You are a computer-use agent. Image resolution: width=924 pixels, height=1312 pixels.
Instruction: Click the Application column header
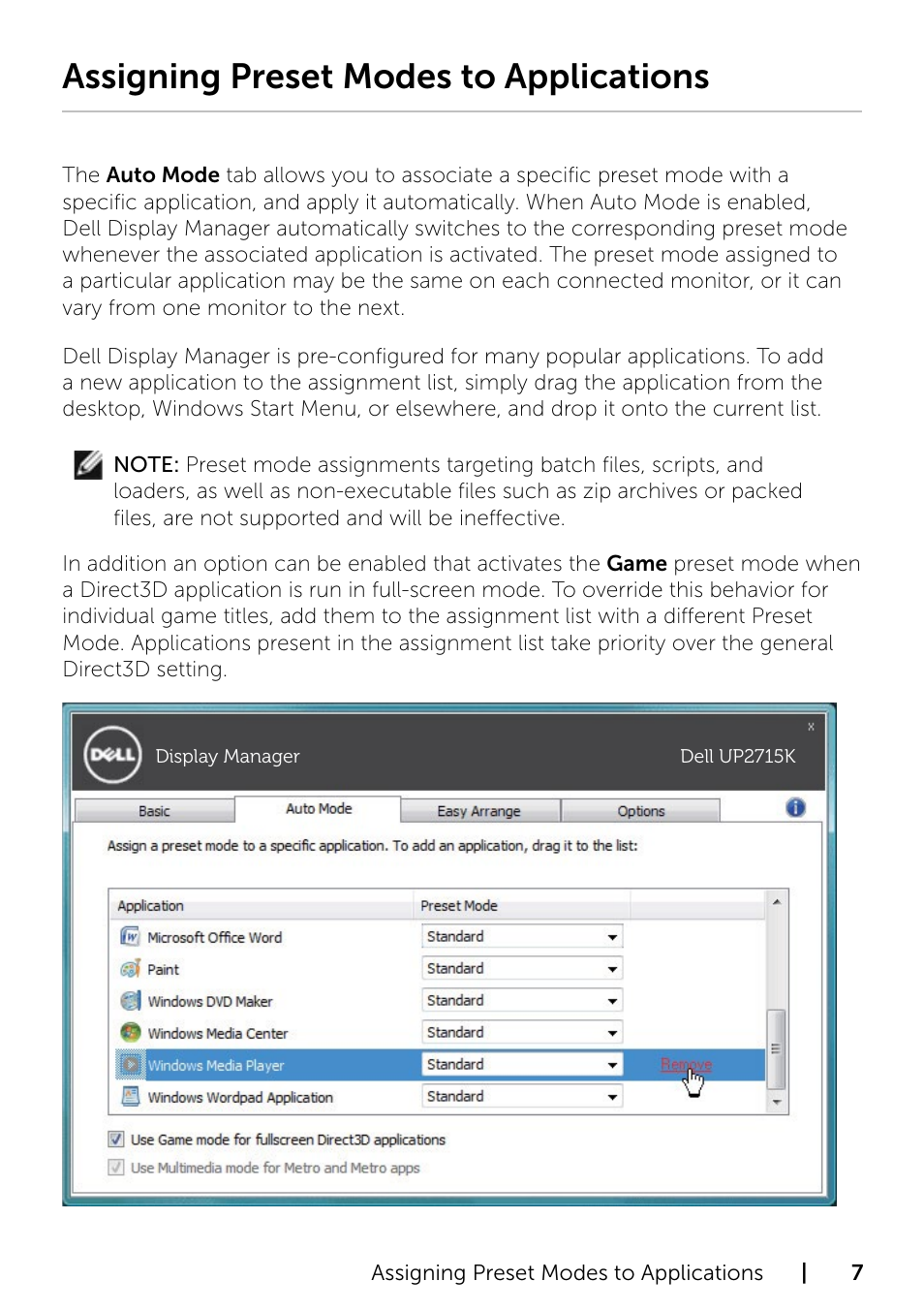[x=262, y=906]
